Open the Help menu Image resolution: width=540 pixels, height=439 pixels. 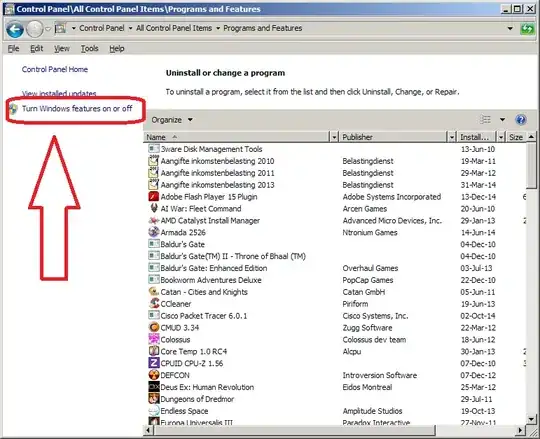click(117, 49)
